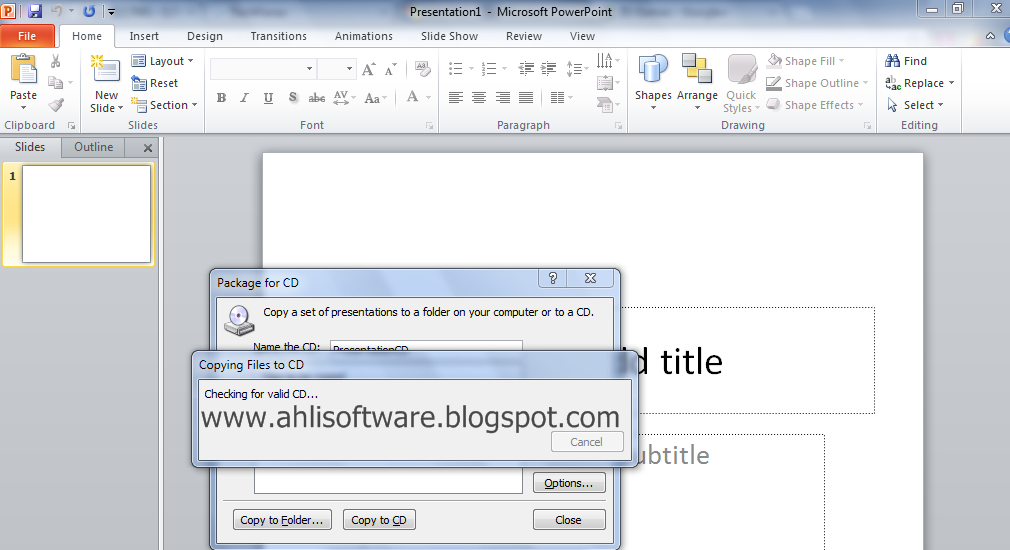This screenshot has width=1010, height=550.
Task: Click the Paste icon in Clipboard group
Action: (23, 70)
